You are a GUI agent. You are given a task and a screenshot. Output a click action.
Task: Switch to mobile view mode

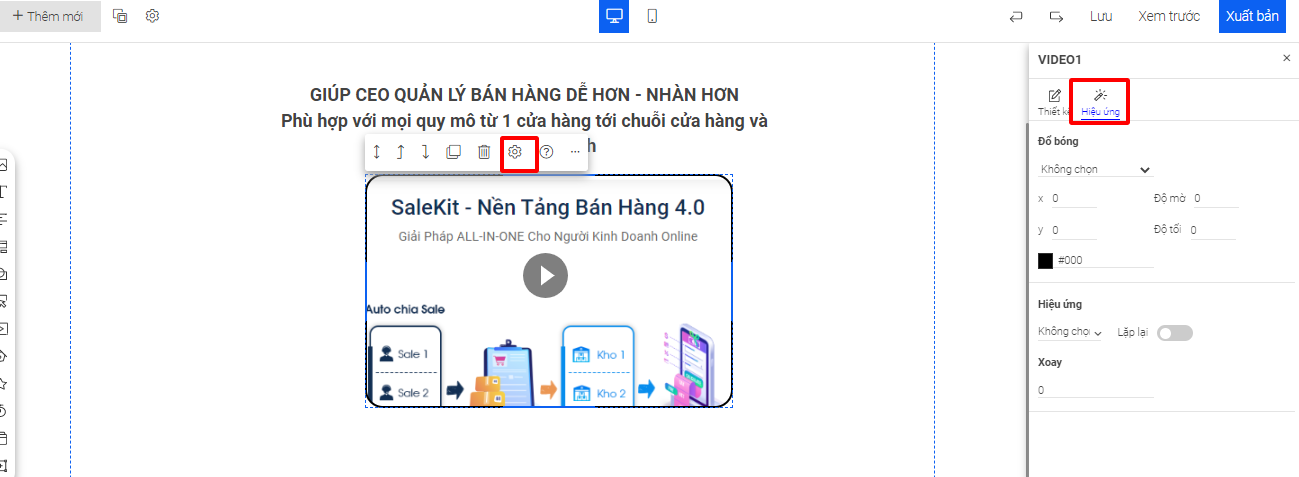(652, 16)
